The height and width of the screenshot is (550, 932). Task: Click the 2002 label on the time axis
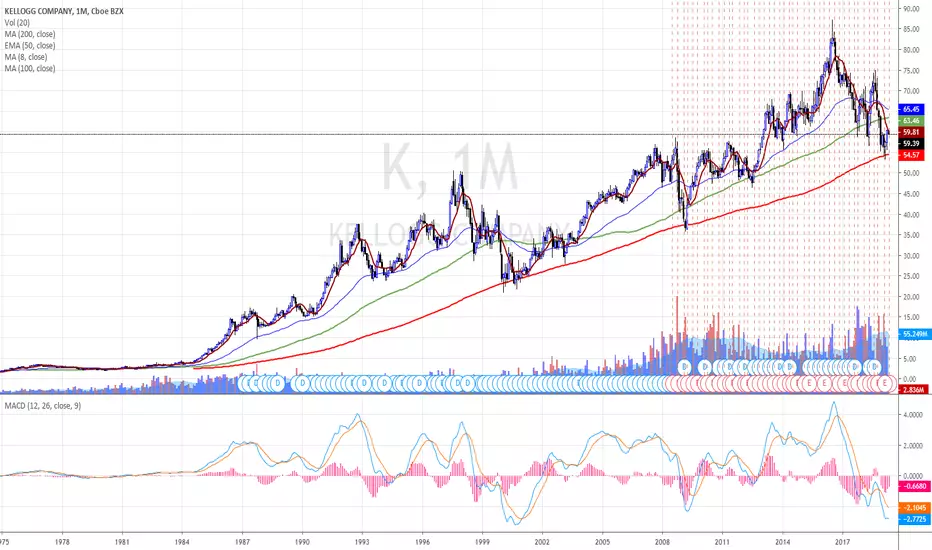(x=542, y=542)
